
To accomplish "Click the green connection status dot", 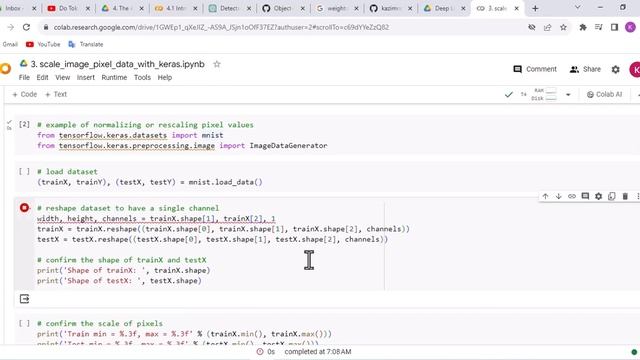I will point(634,352).
